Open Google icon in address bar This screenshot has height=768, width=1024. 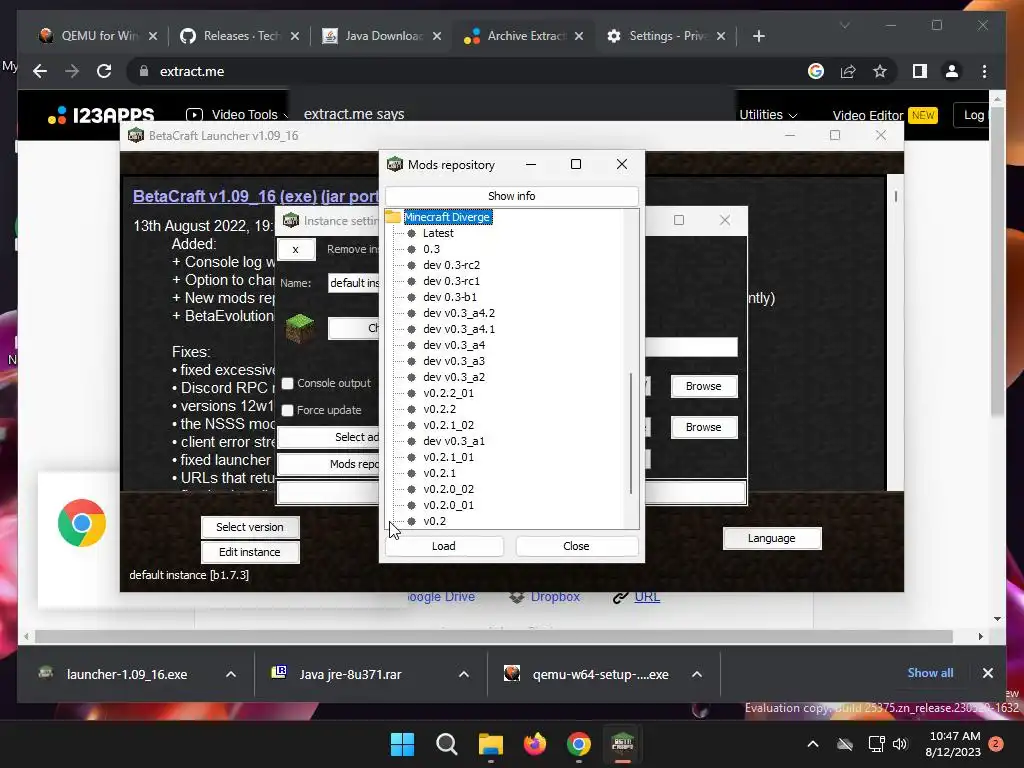point(816,71)
